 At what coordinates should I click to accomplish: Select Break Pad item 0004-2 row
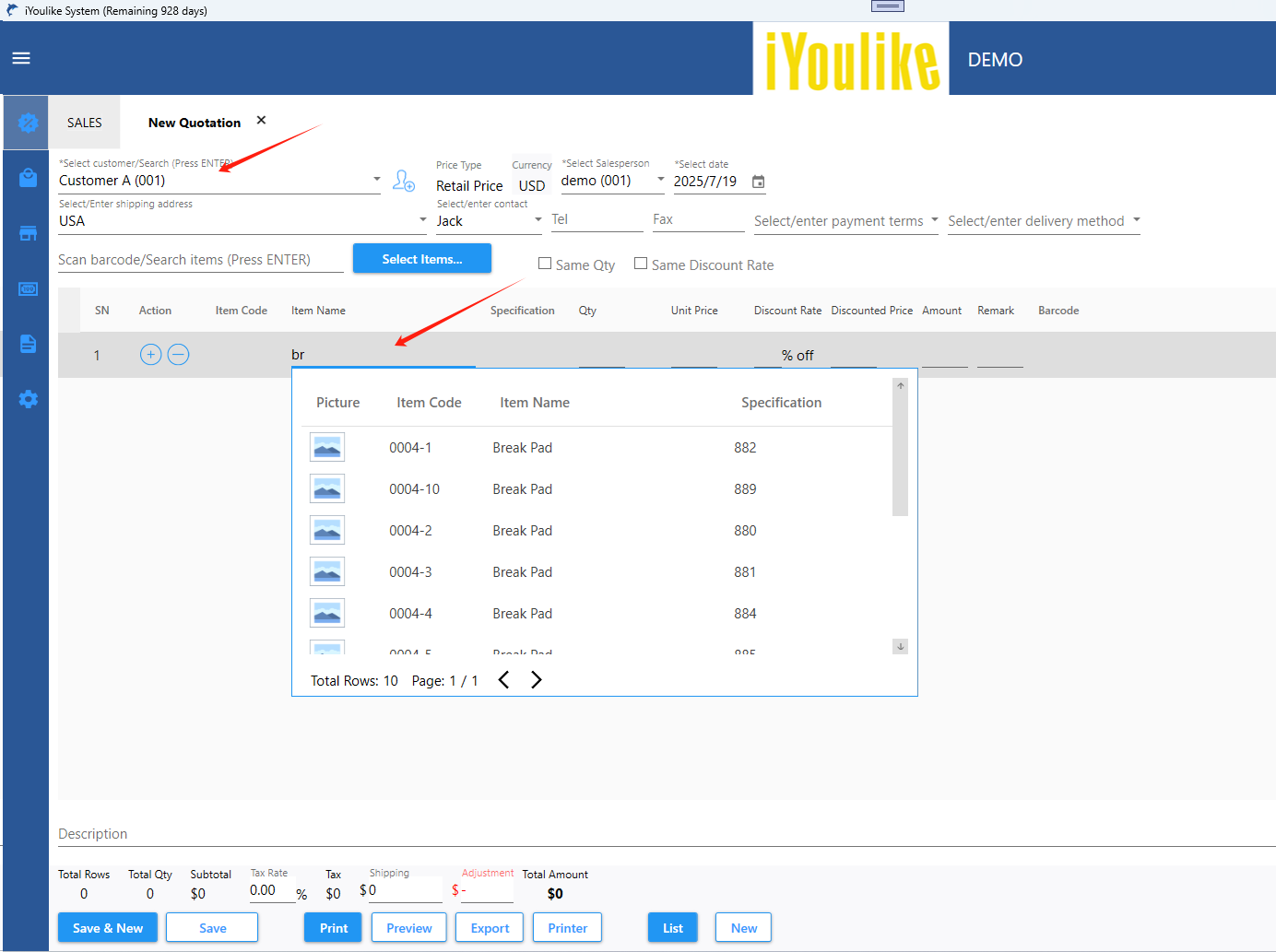tap(522, 531)
